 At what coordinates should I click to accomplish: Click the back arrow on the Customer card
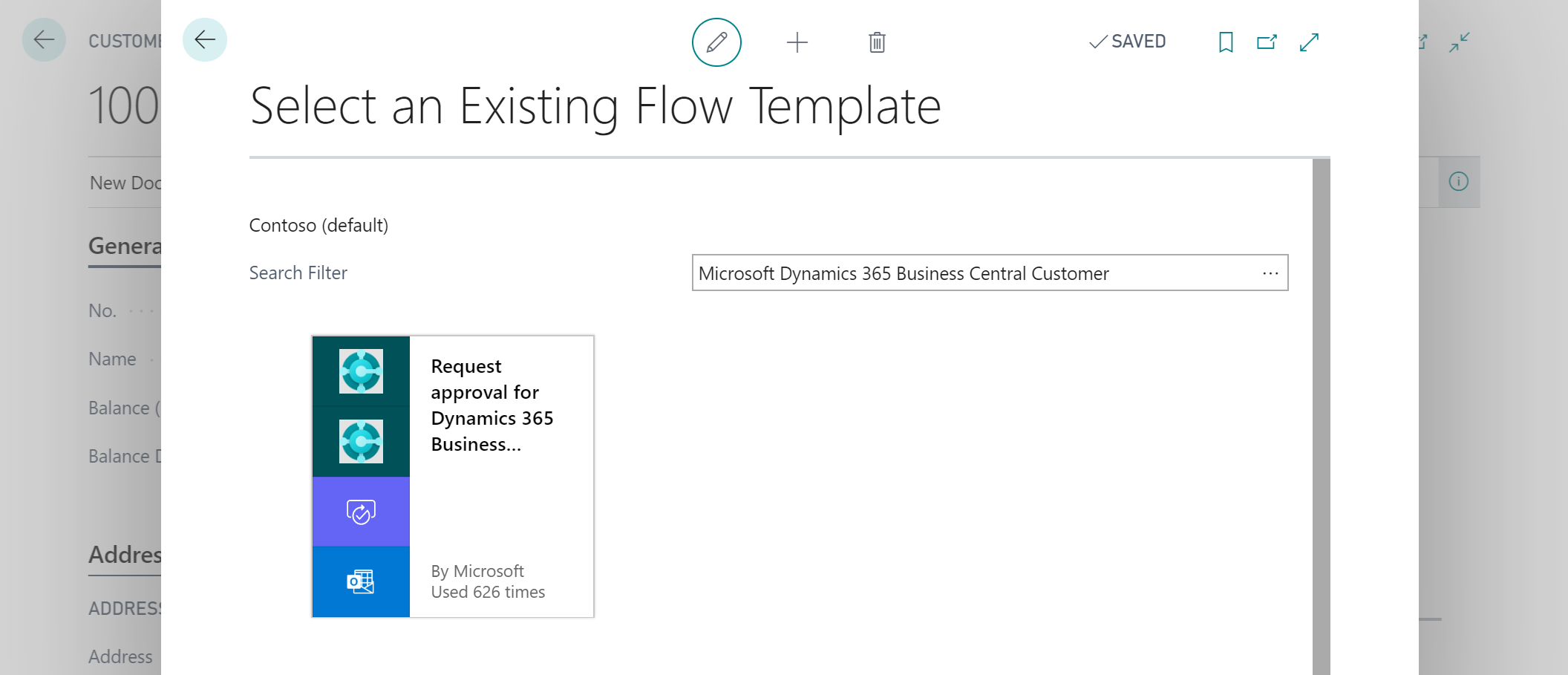point(44,39)
